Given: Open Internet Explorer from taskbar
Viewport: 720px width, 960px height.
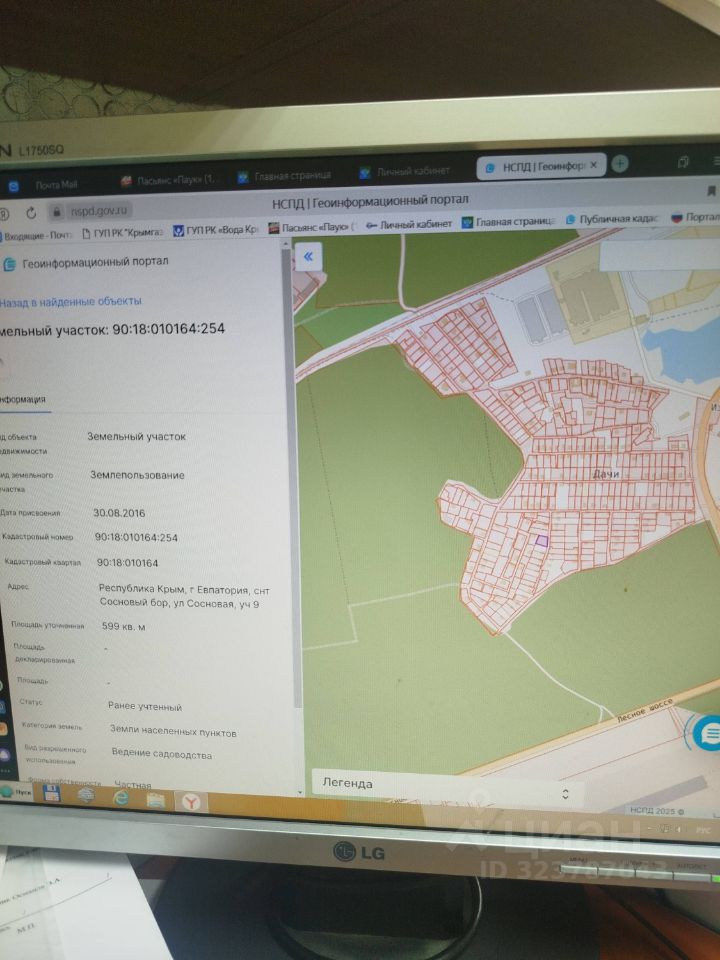Looking at the screenshot, I should coord(121,798).
